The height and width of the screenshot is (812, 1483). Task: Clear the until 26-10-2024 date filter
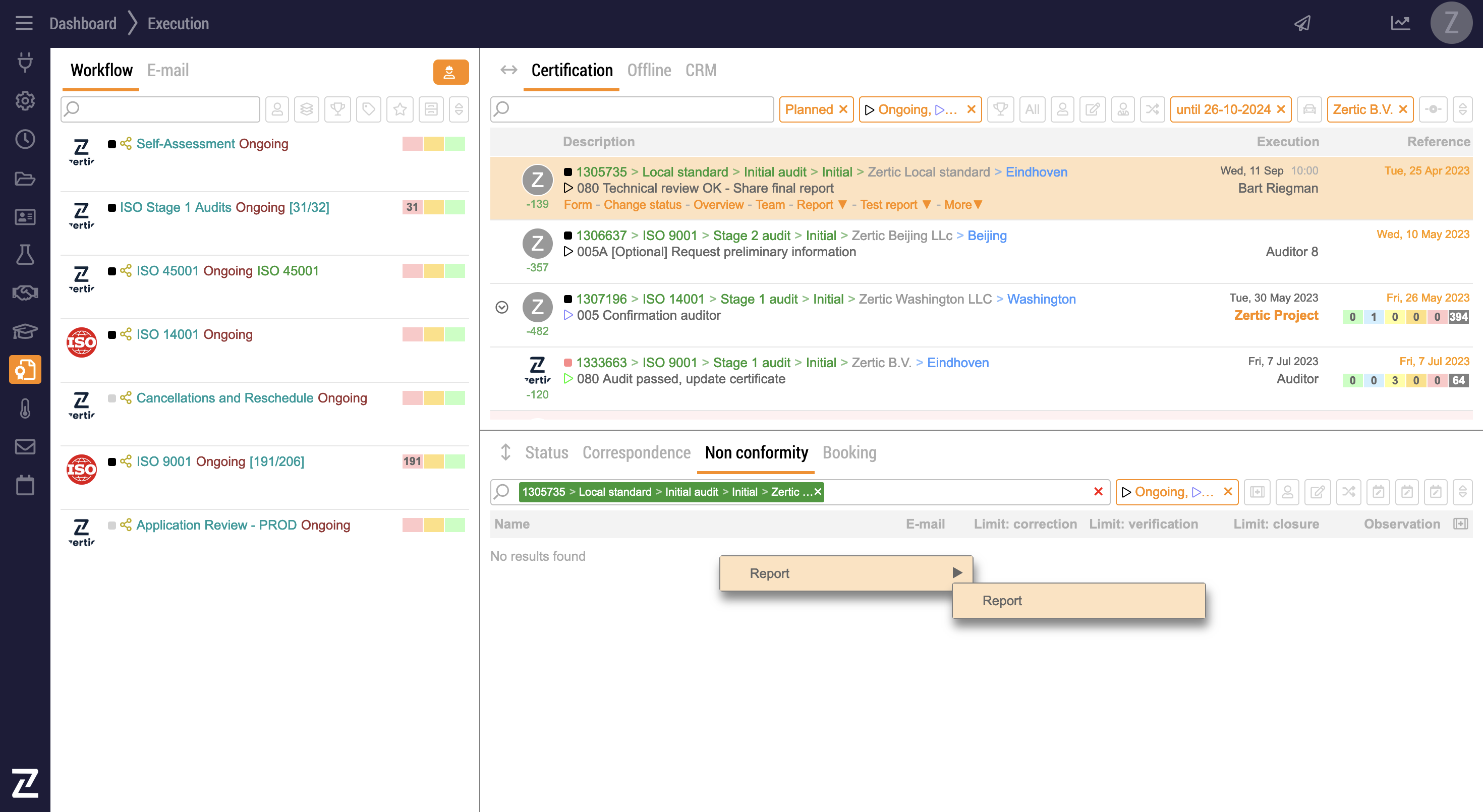[x=1281, y=109]
